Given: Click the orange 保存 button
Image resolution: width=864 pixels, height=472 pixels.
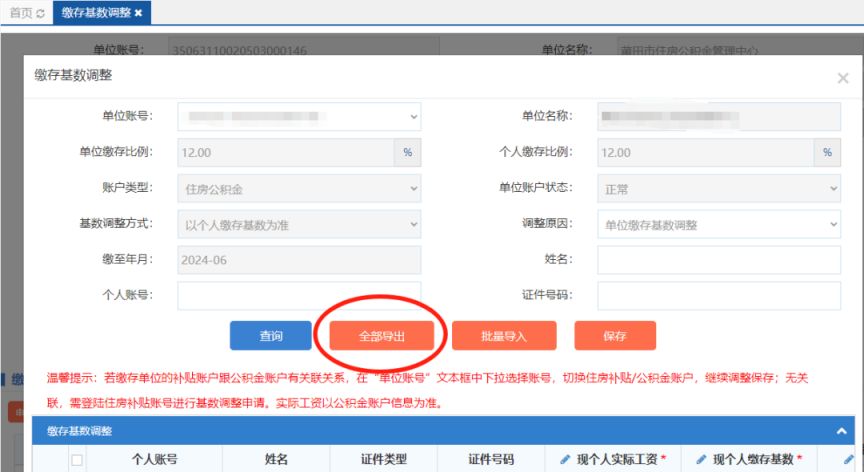Looking at the screenshot, I should [614, 336].
